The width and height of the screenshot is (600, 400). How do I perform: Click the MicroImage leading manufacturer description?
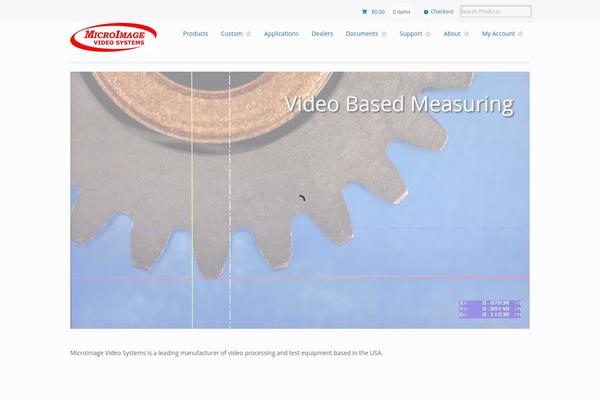[226, 353]
